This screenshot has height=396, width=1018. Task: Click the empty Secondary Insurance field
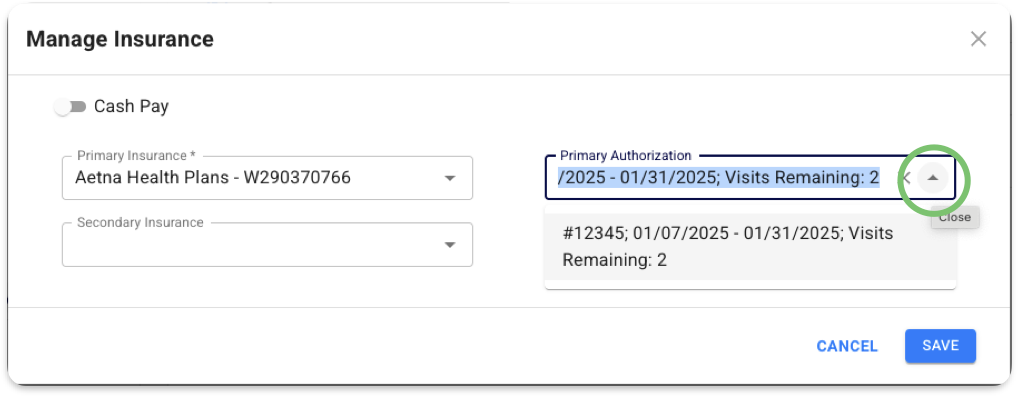click(x=267, y=245)
